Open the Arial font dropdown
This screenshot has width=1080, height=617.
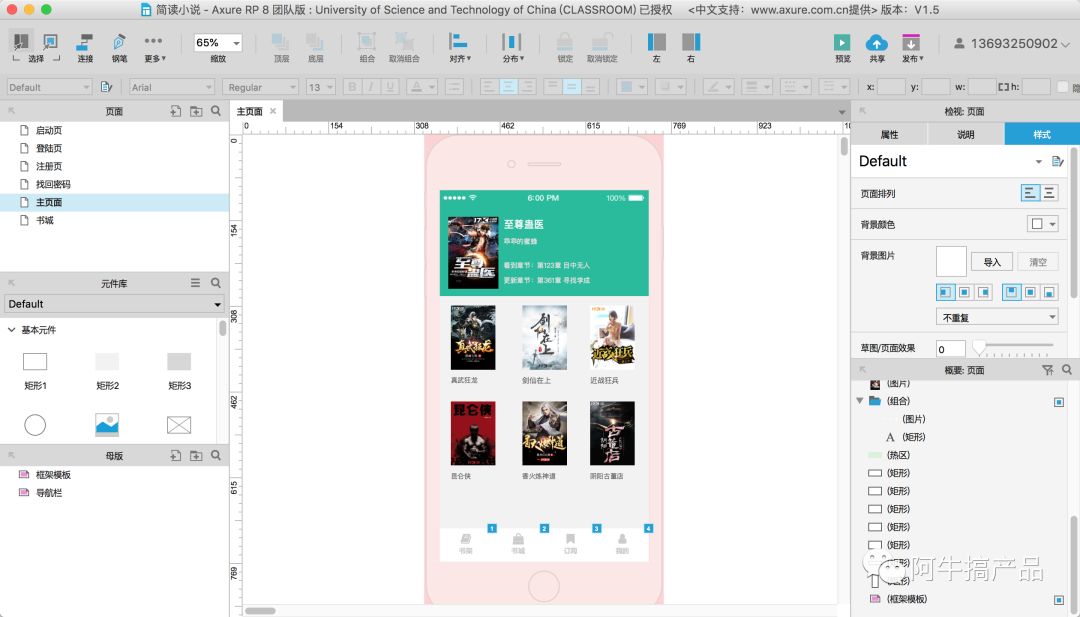172,87
